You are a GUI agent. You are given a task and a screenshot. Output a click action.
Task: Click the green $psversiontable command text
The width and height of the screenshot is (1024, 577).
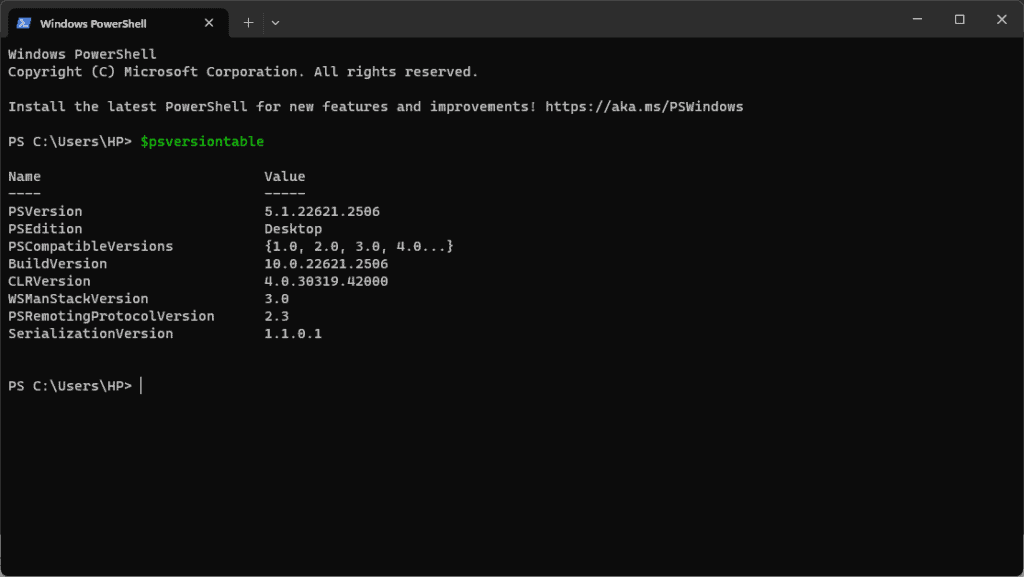tap(201, 141)
